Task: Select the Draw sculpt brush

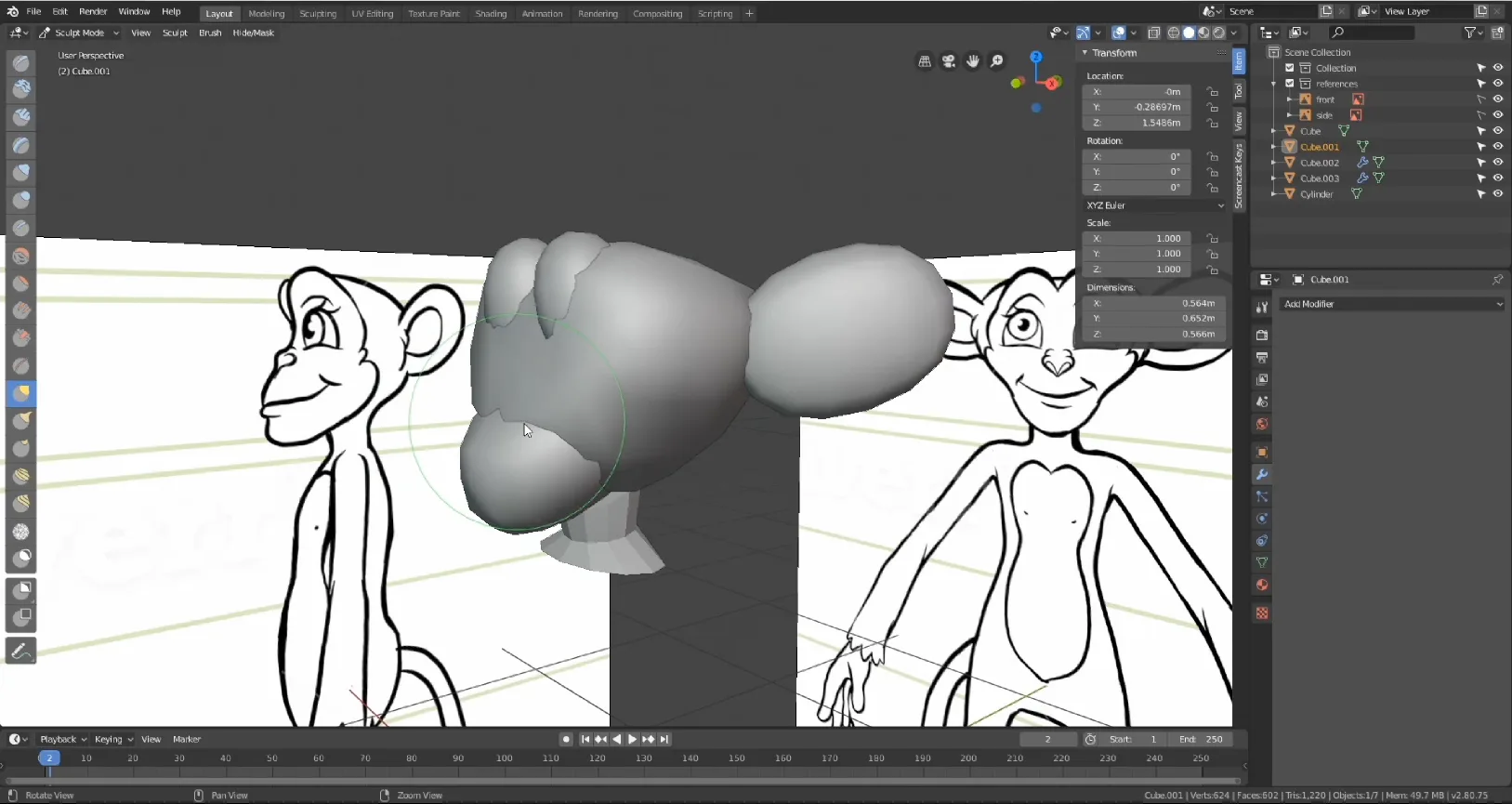Action: (21, 62)
